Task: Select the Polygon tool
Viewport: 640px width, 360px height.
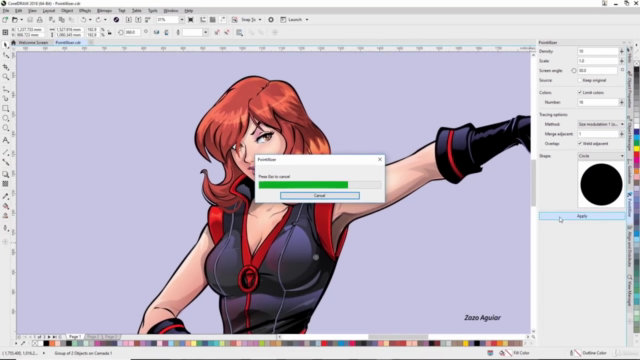Action: point(5,128)
